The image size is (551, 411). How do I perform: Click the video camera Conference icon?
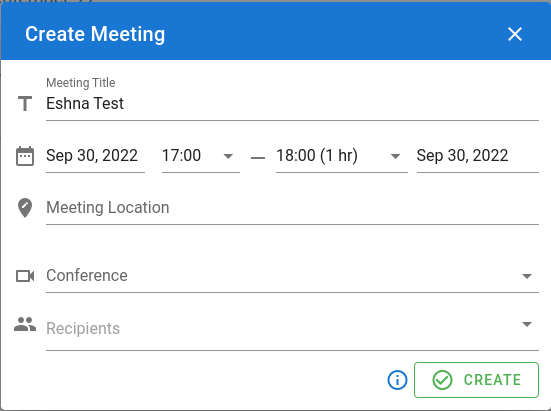25,276
